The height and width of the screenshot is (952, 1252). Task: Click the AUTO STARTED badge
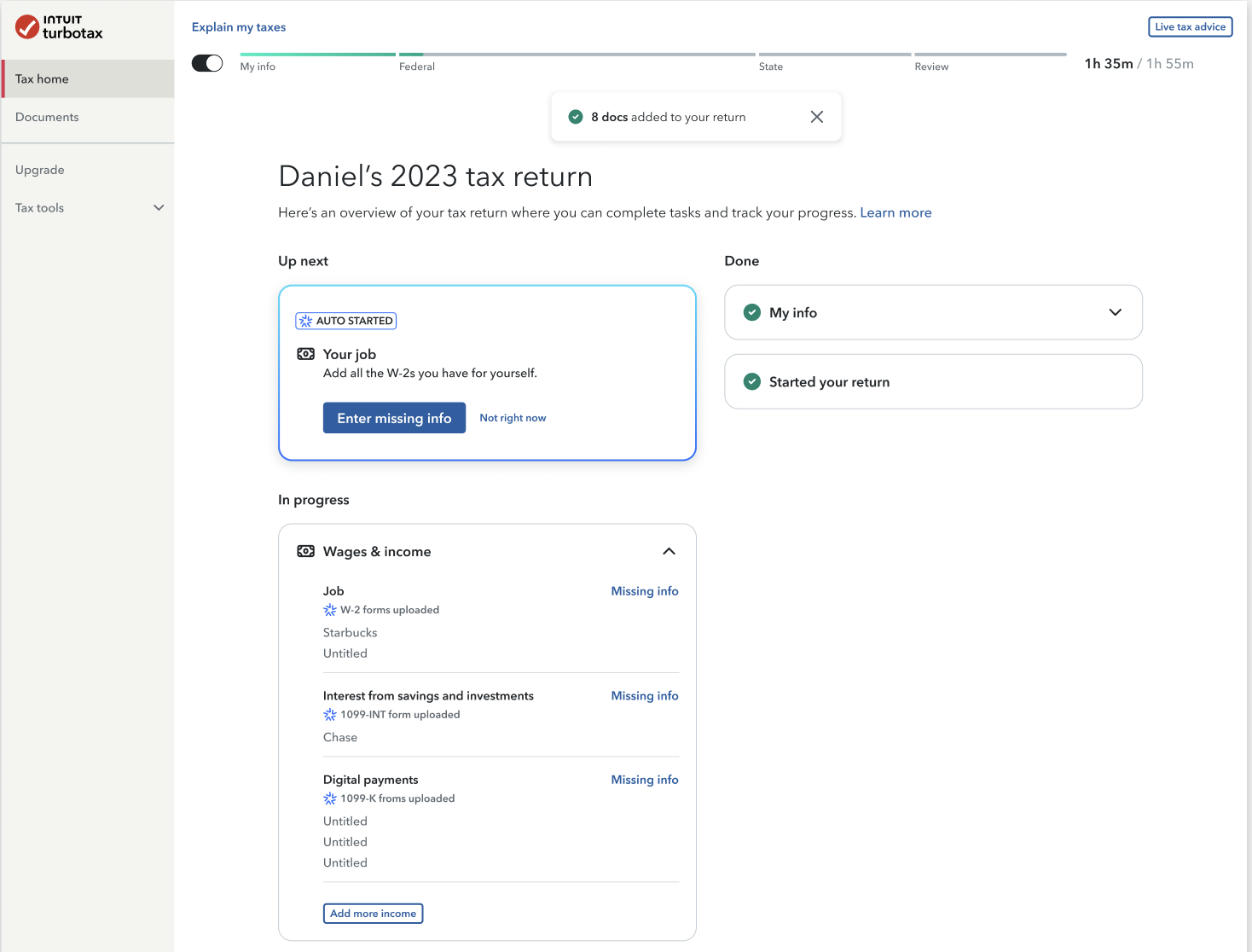[x=345, y=321]
